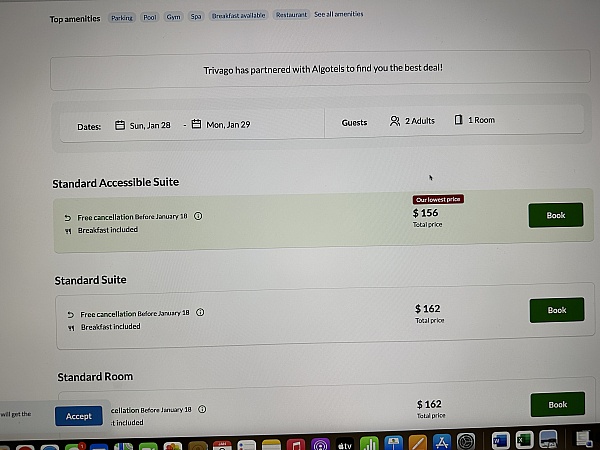Select the Breakfast available amenity tag
The image size is (600, 450).
tap(238, 15)
